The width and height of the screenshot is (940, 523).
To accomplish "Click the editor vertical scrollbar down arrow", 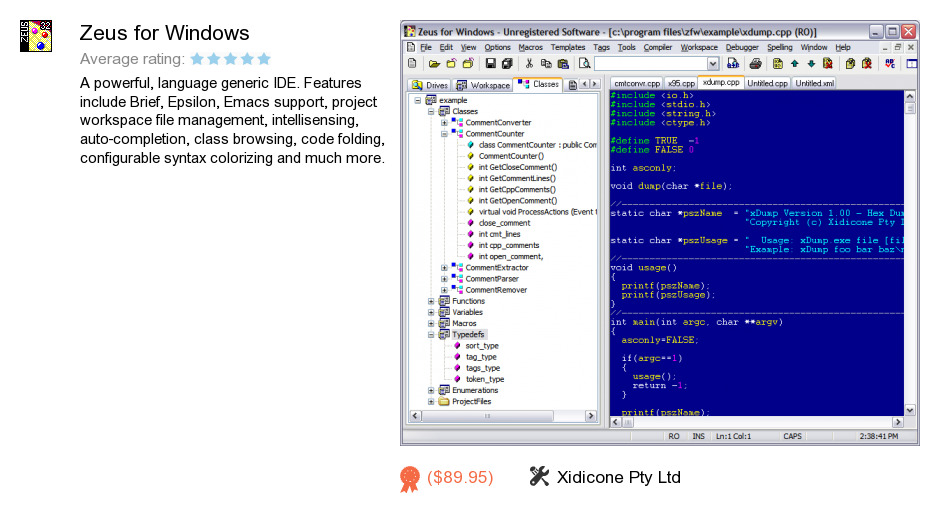I will point(909,410).
